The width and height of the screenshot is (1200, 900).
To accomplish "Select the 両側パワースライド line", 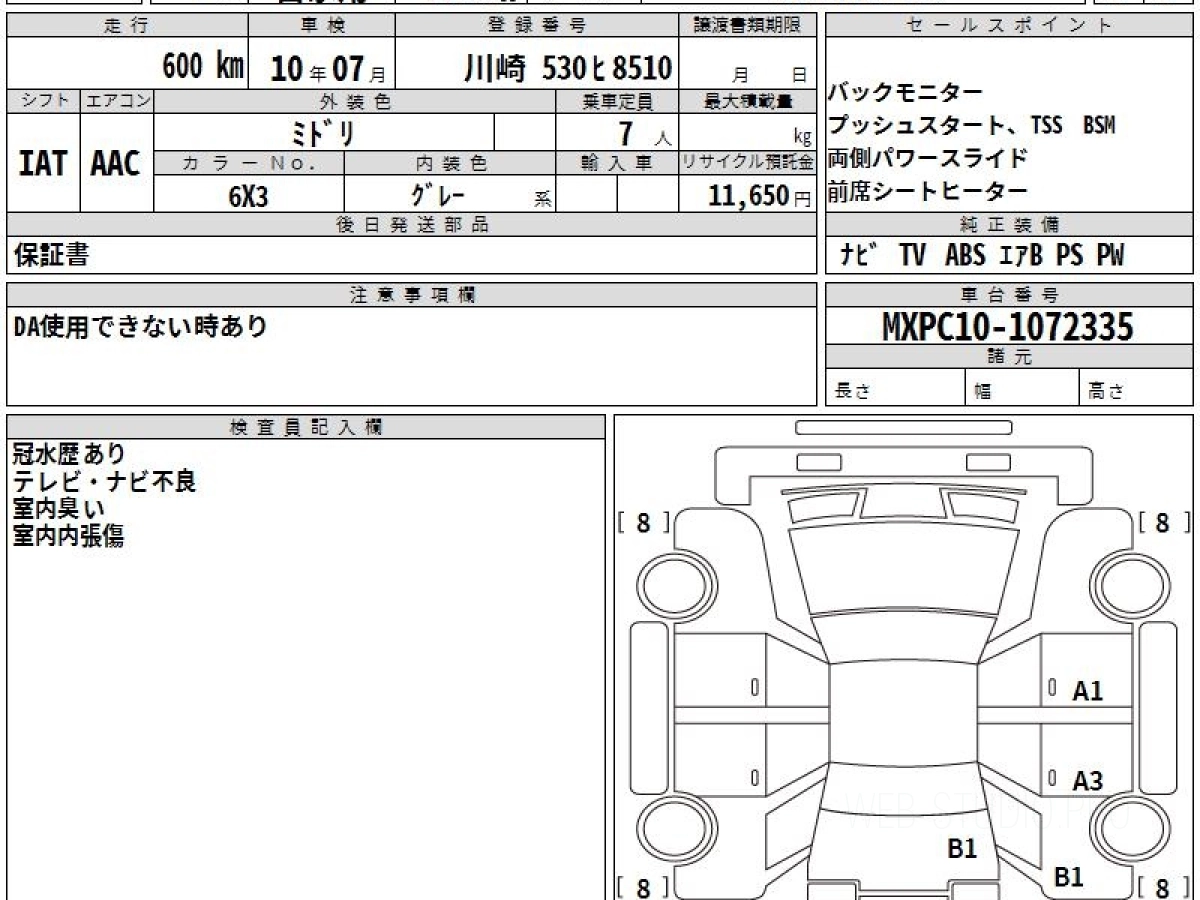I will pos(927,158).
